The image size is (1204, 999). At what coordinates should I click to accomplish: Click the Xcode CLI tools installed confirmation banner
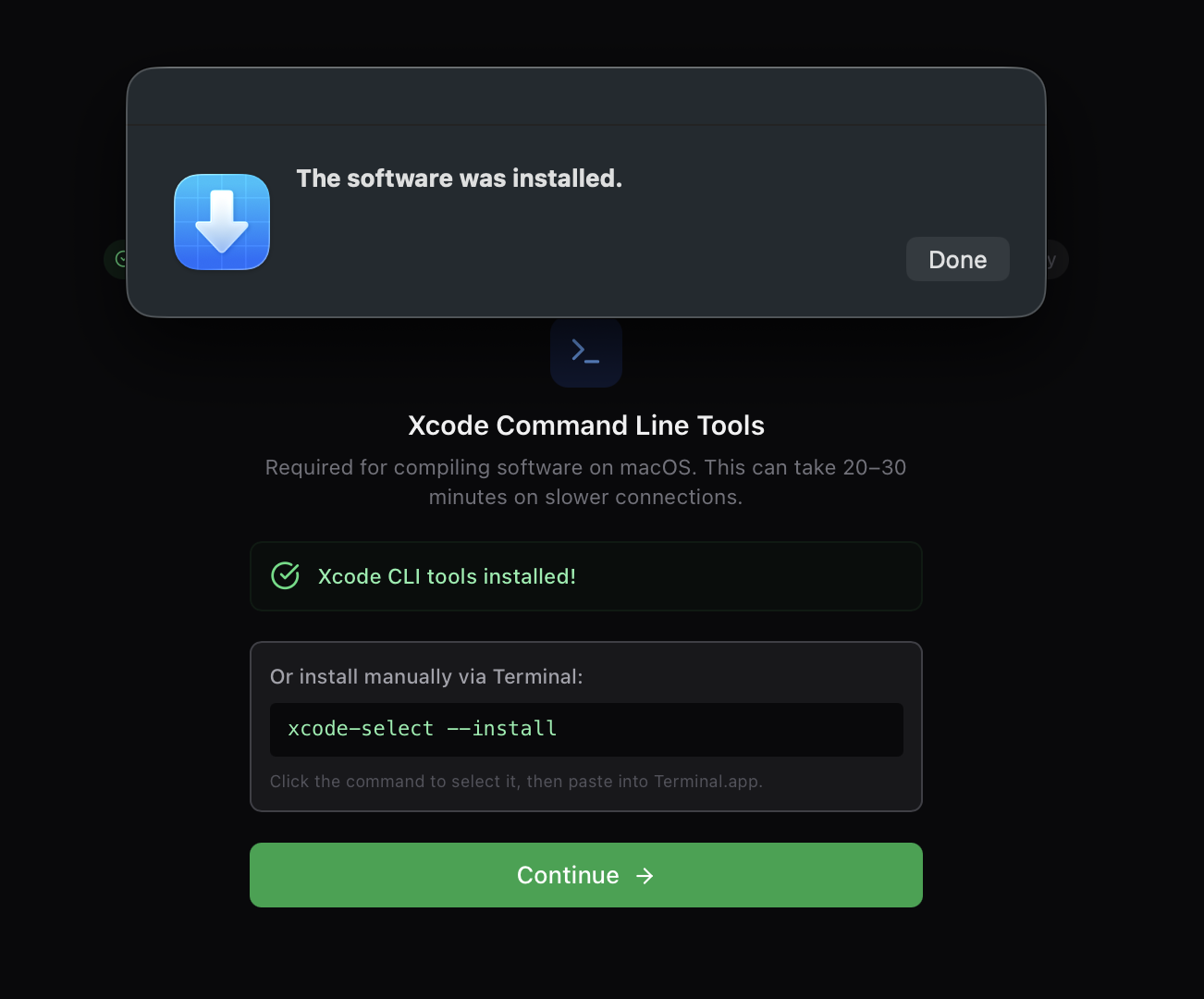[585, 575]
